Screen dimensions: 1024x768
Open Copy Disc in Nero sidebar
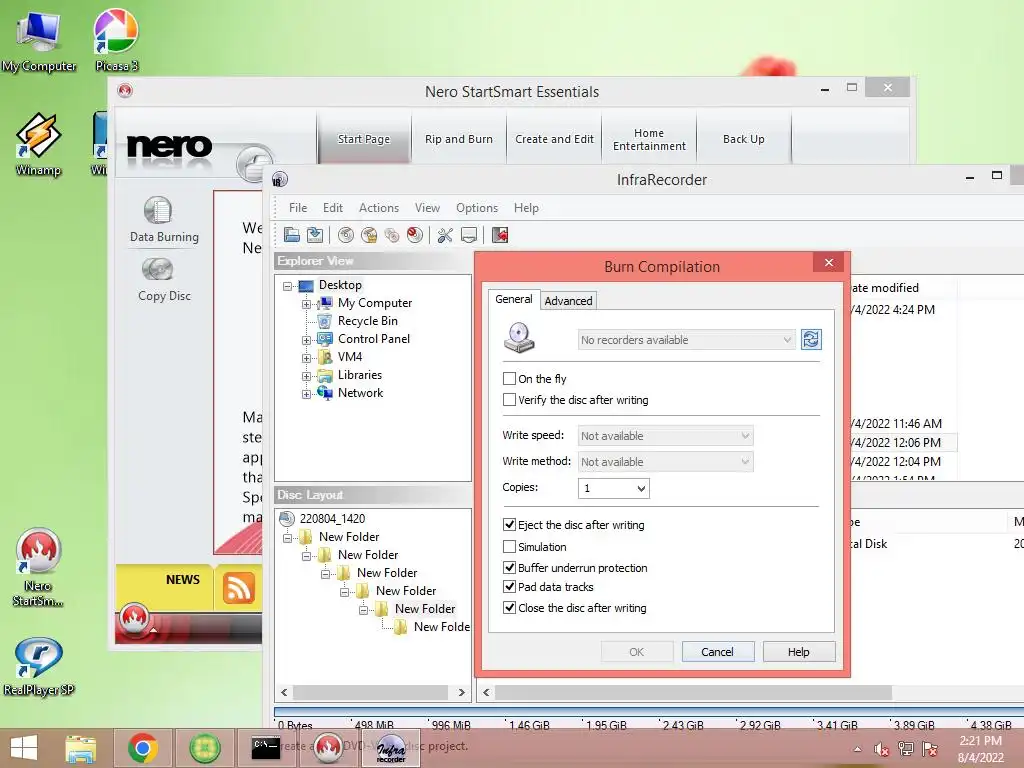(164, 280)
